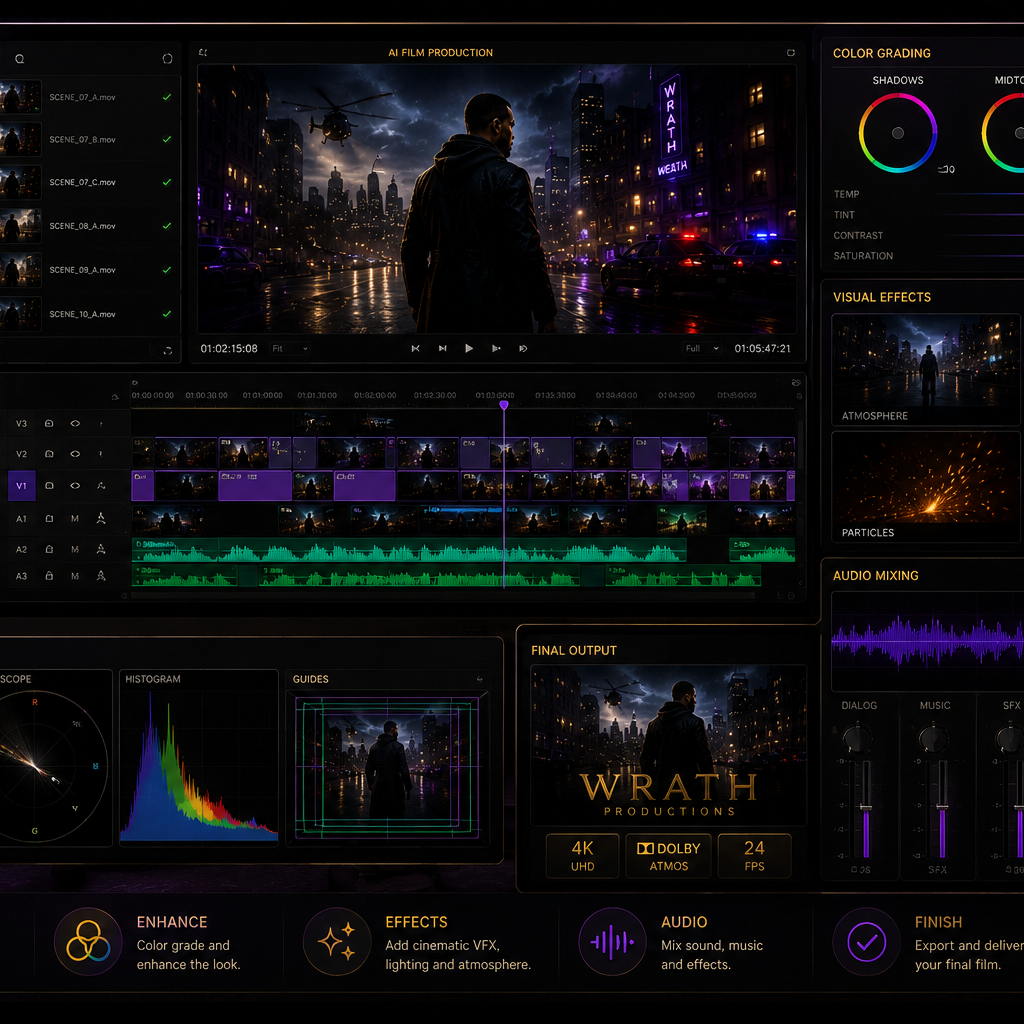Image resolution: width=1024 pixels, height=1024 pixels.
Task: Toggle visibility of the V3 track
Action: [x=75, y=423]
